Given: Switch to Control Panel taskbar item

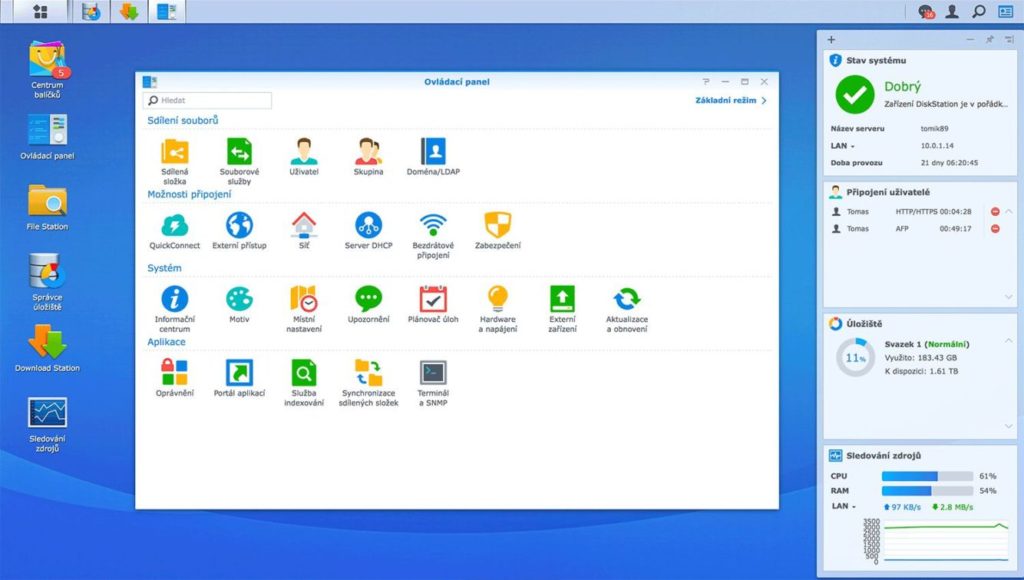Looking at the screenshot, I should [167, 11].
